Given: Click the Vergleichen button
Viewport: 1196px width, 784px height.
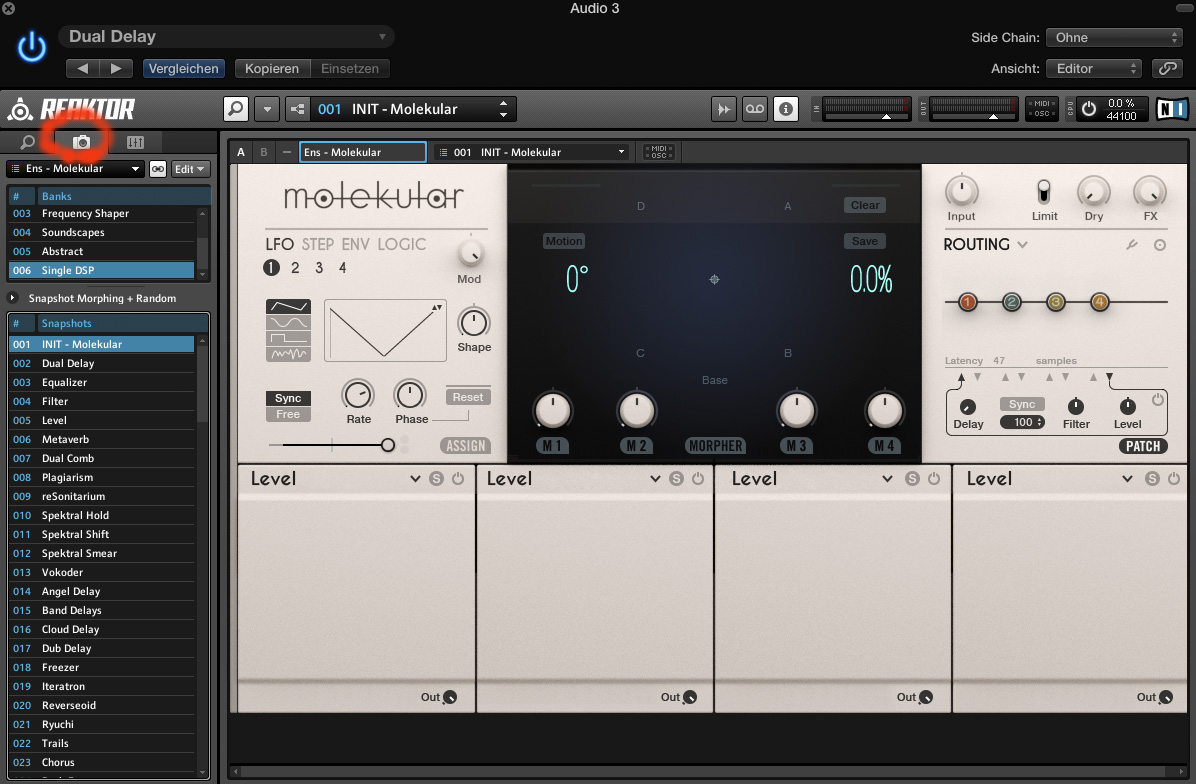Looking at the screenshot, I should click(183, 69).
